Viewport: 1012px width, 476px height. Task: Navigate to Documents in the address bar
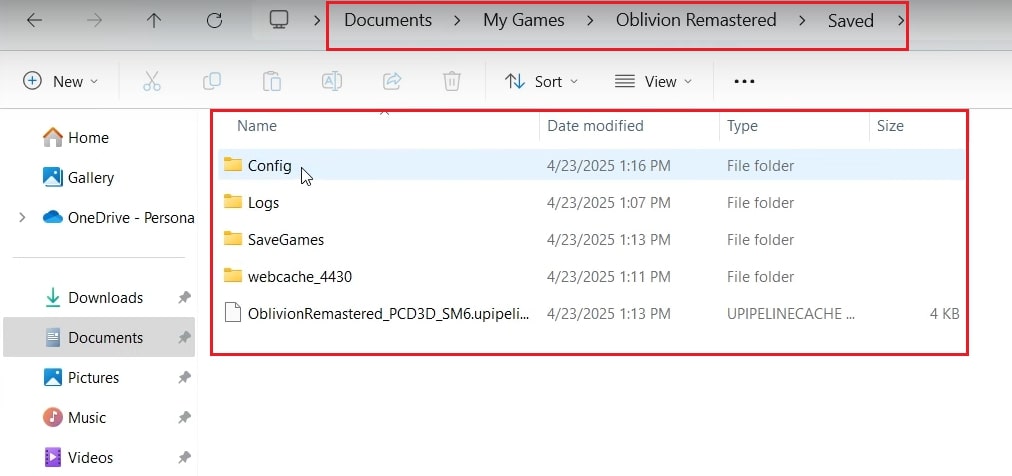pyautogui.click(x=388, y=20)
